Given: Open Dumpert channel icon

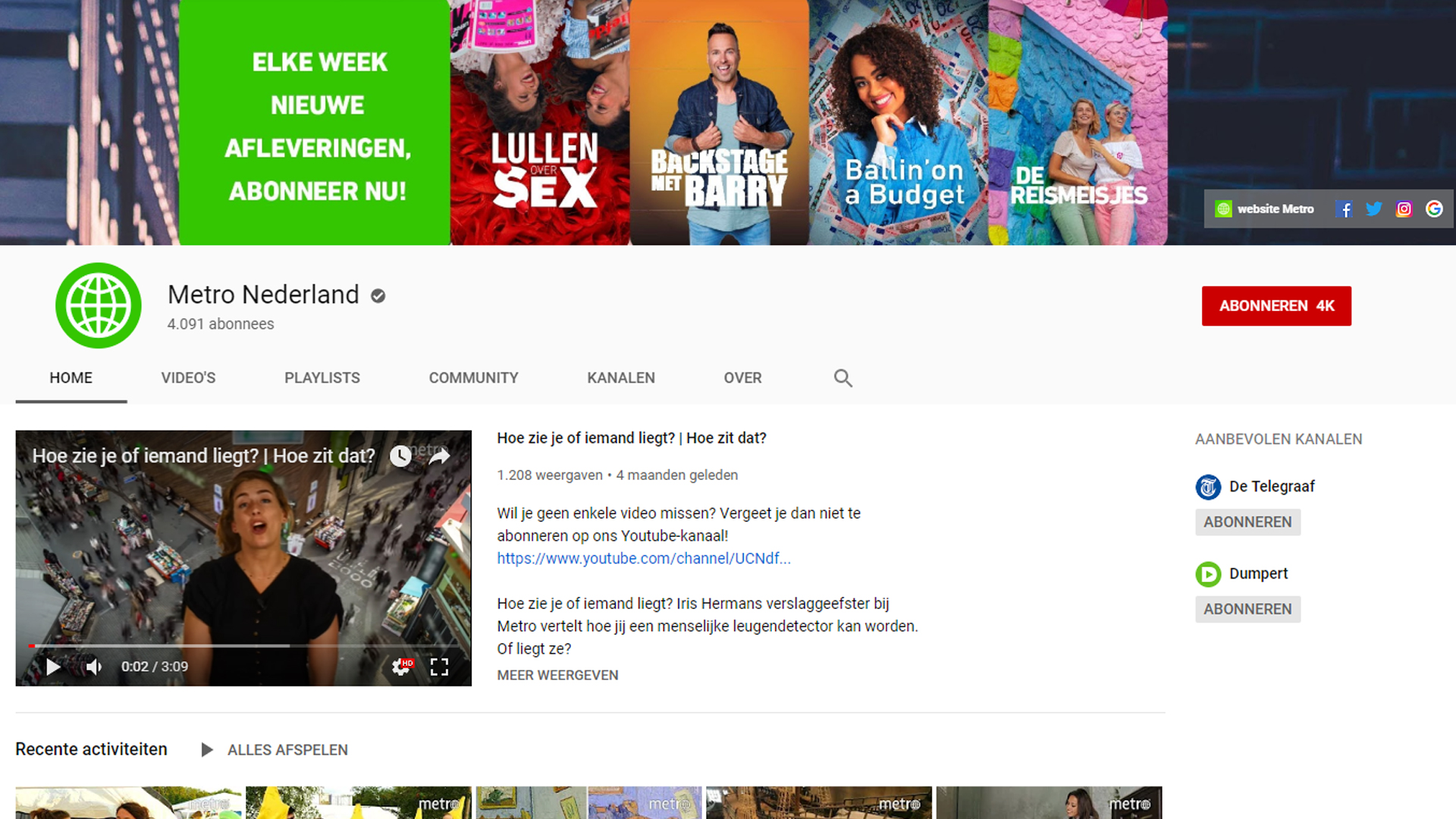Looking at the screenshot, I should click(x=1208, y=574).
